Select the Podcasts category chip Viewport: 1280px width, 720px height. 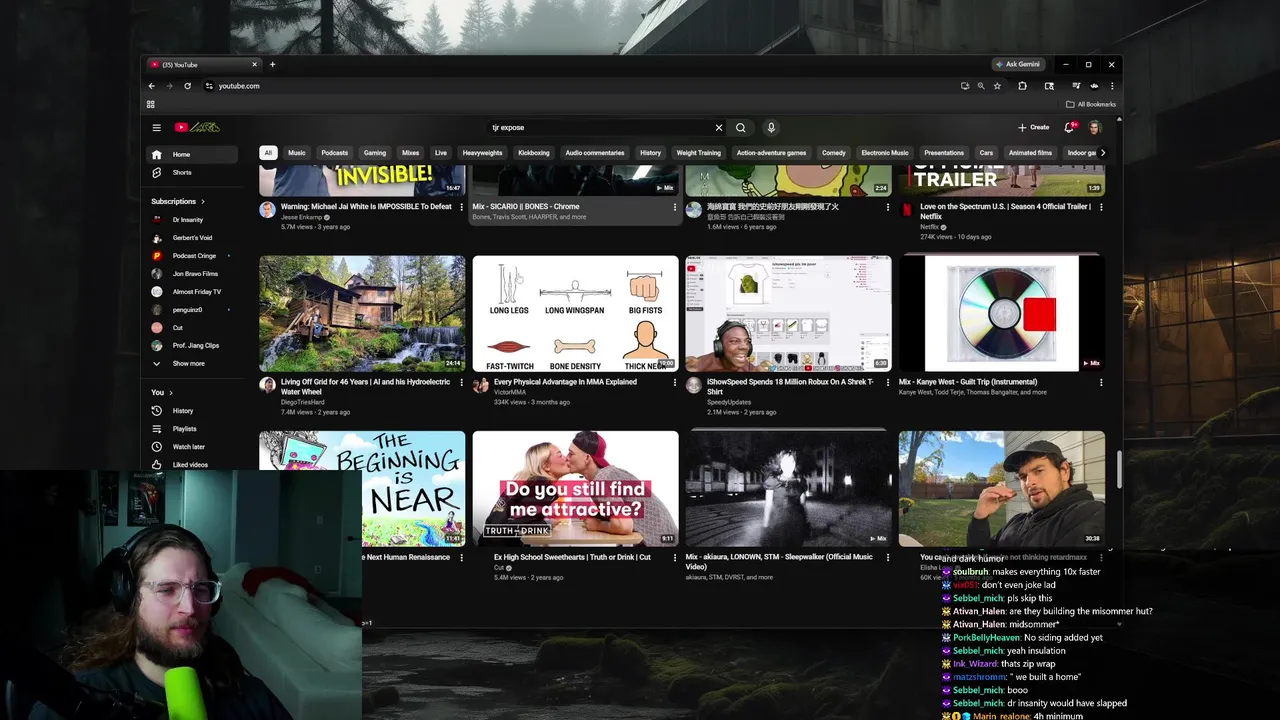[335, 153]
